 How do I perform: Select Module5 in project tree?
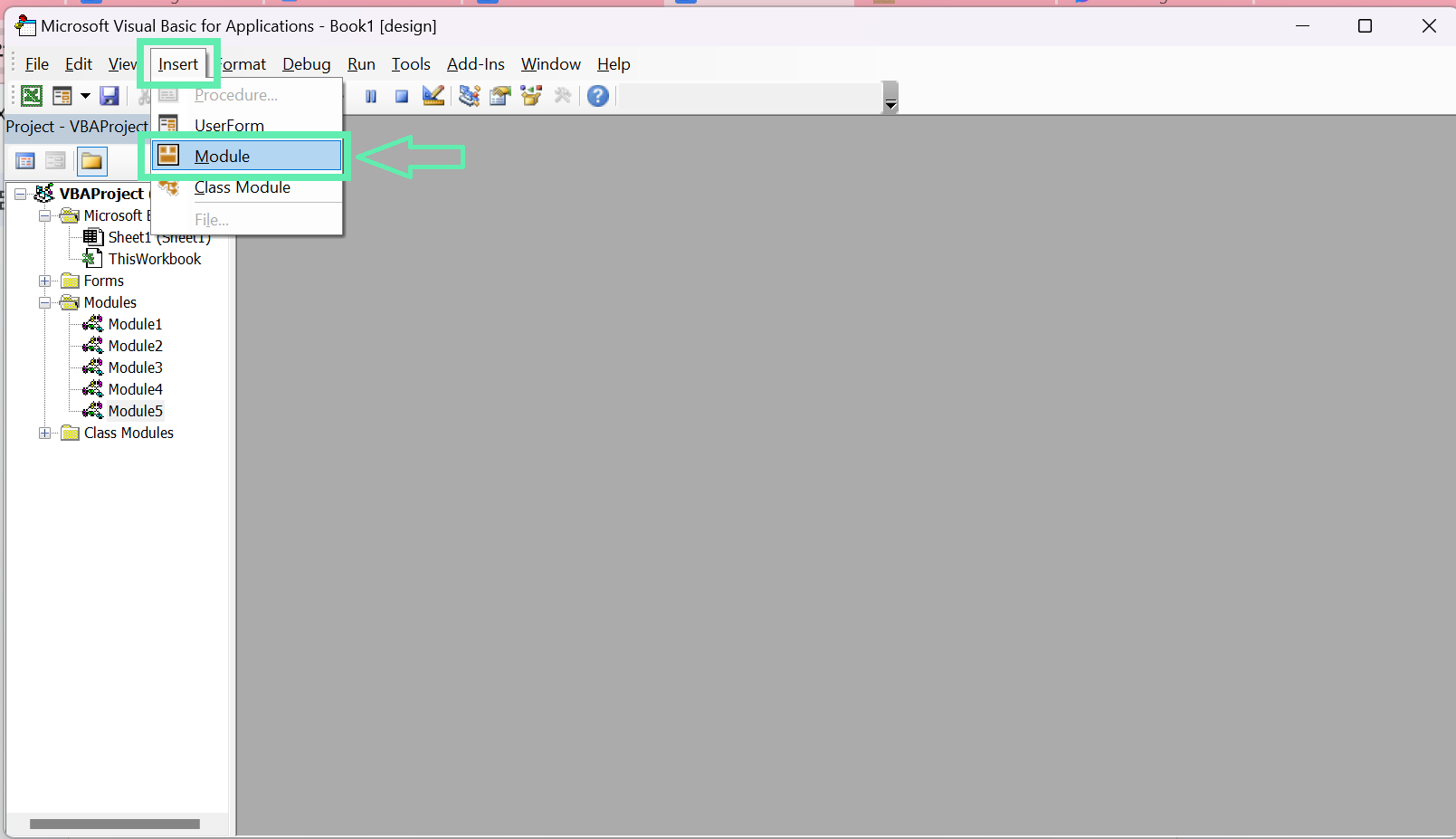point(135,411)
